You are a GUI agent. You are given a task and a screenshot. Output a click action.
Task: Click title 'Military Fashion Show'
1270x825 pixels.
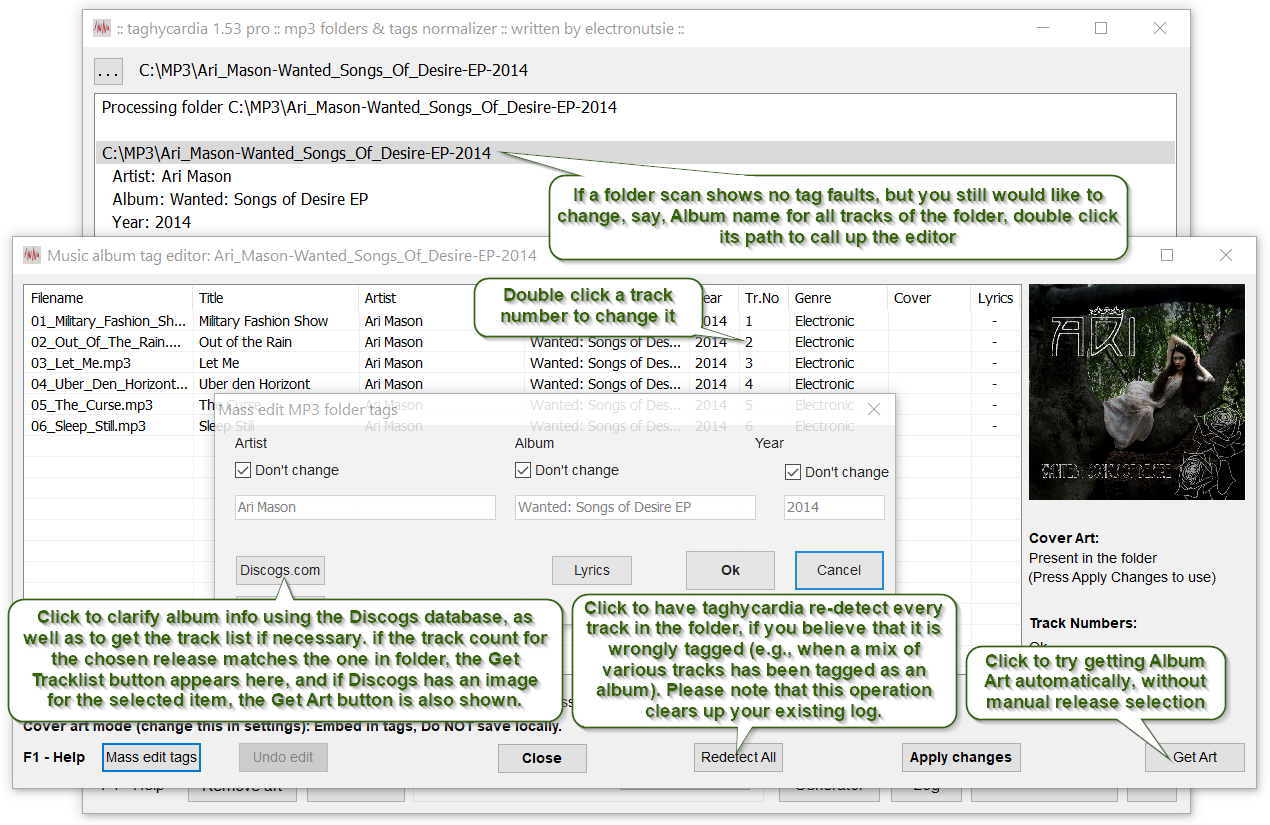[264, 321]
